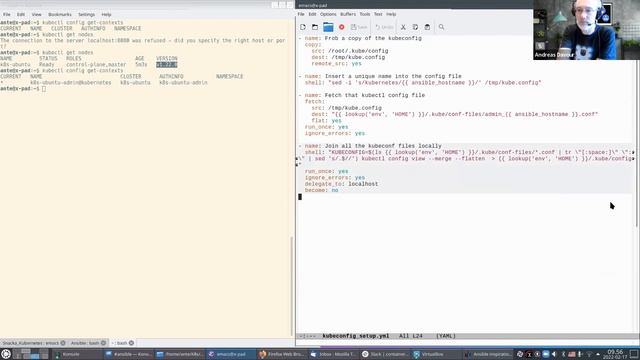Viewport: 640px width, 360px height.
Task: Open the Emacs Help menu
Action: click(391, 14)
